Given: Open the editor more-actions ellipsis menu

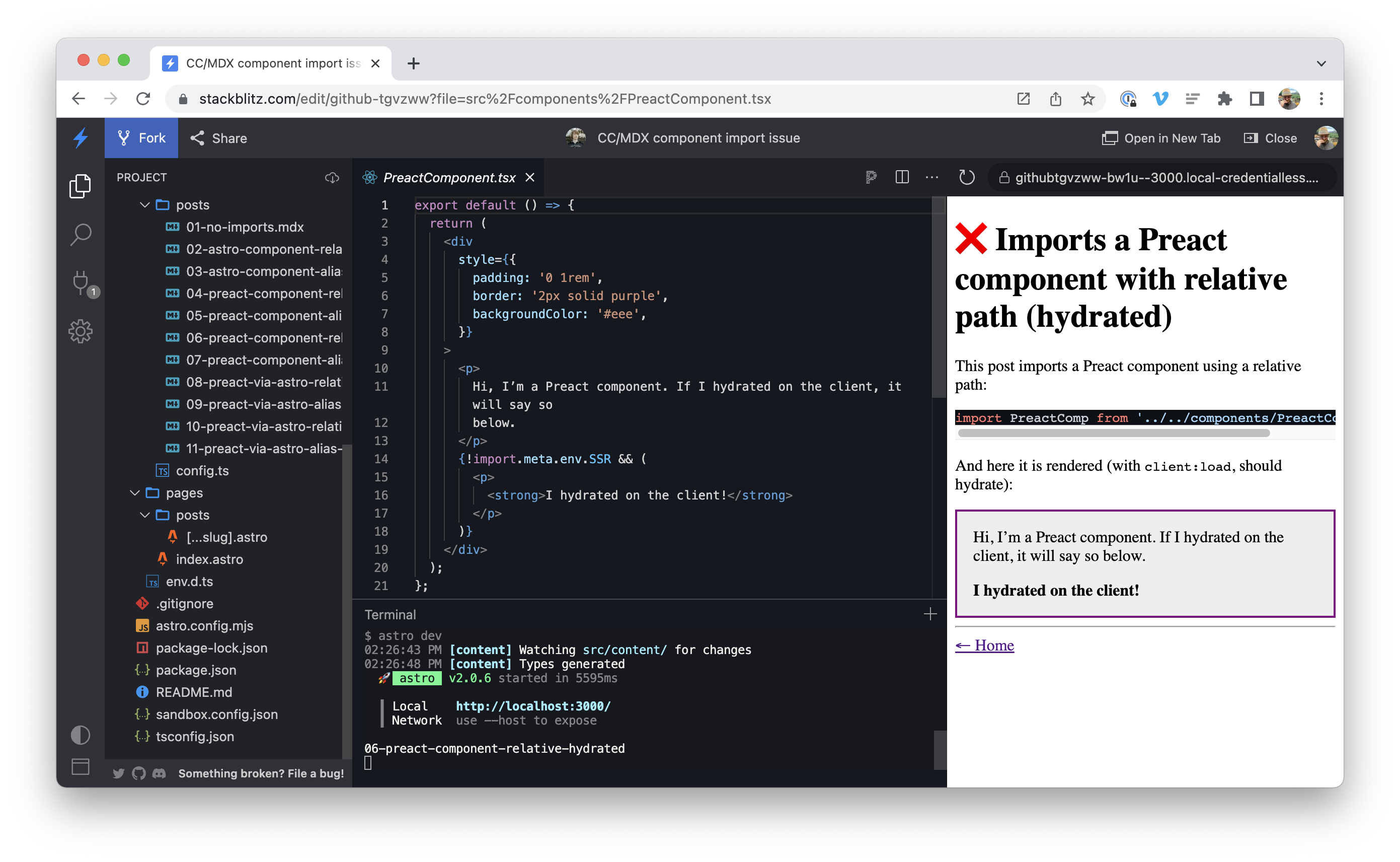Looking at the screenshot, I should point(931,177).
